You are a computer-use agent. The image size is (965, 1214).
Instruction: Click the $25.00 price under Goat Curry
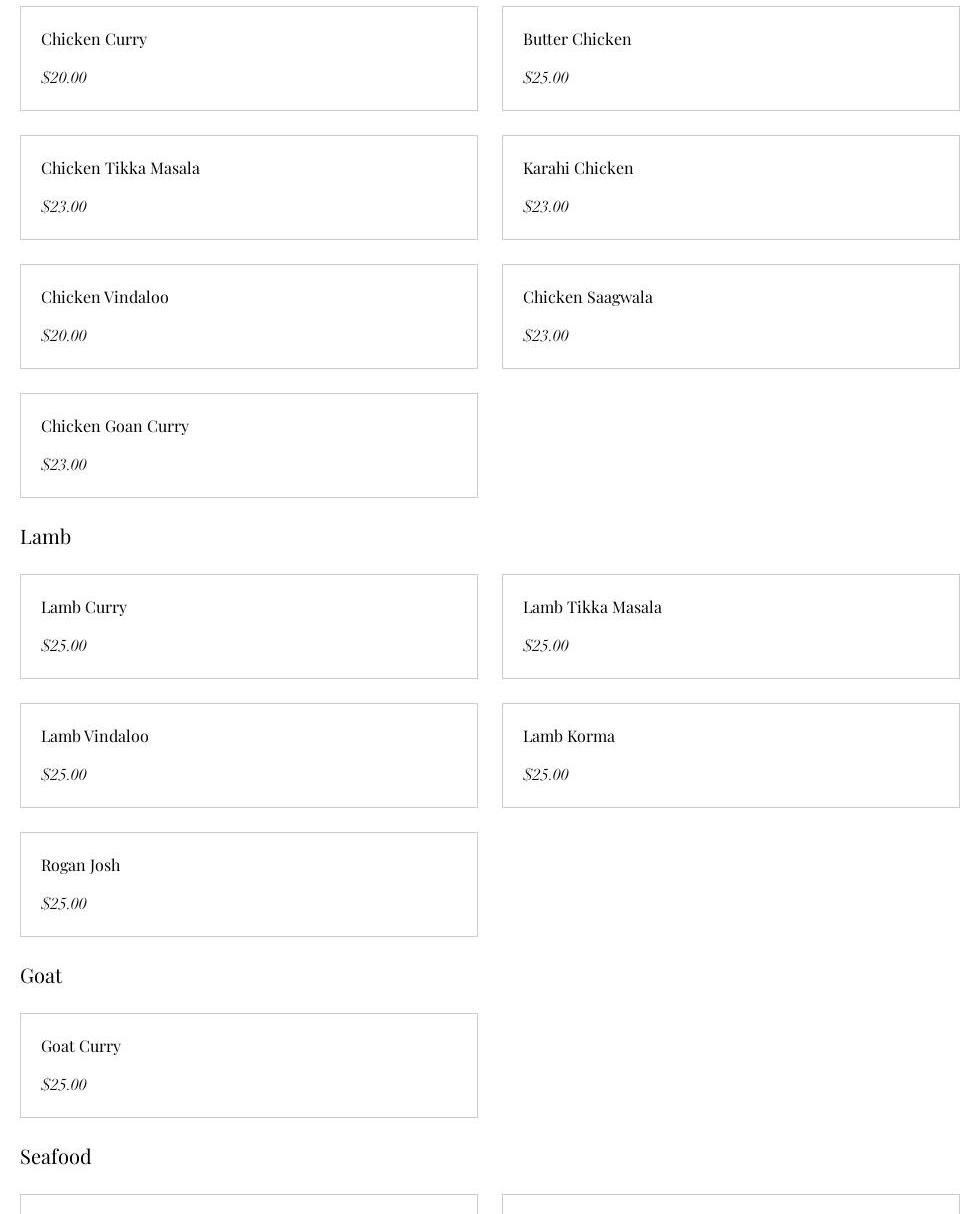pyautogui.click(x=64, y=1084)
